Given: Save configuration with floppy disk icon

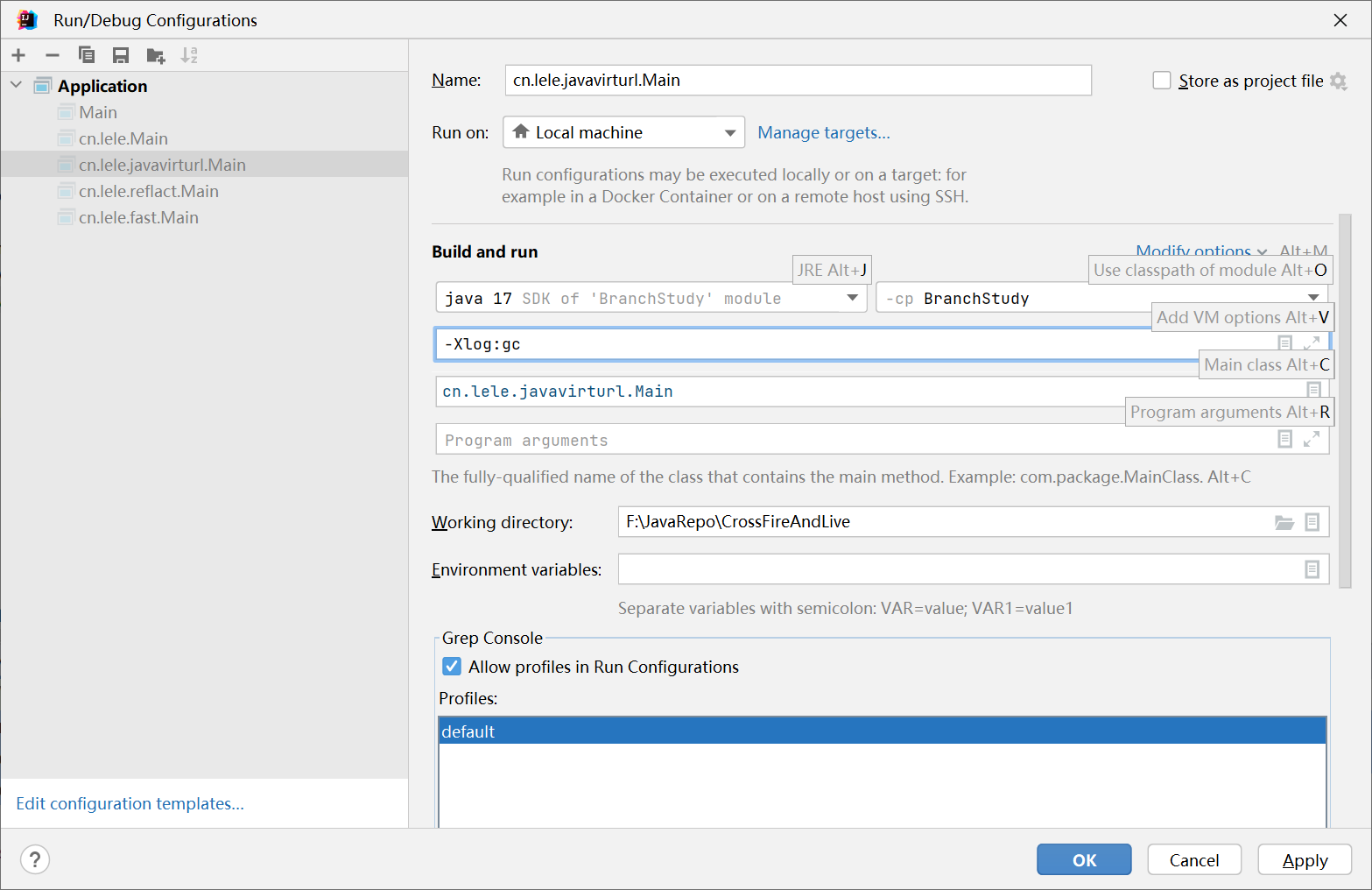Looking at the screenshot, I should tap(121, 55).
